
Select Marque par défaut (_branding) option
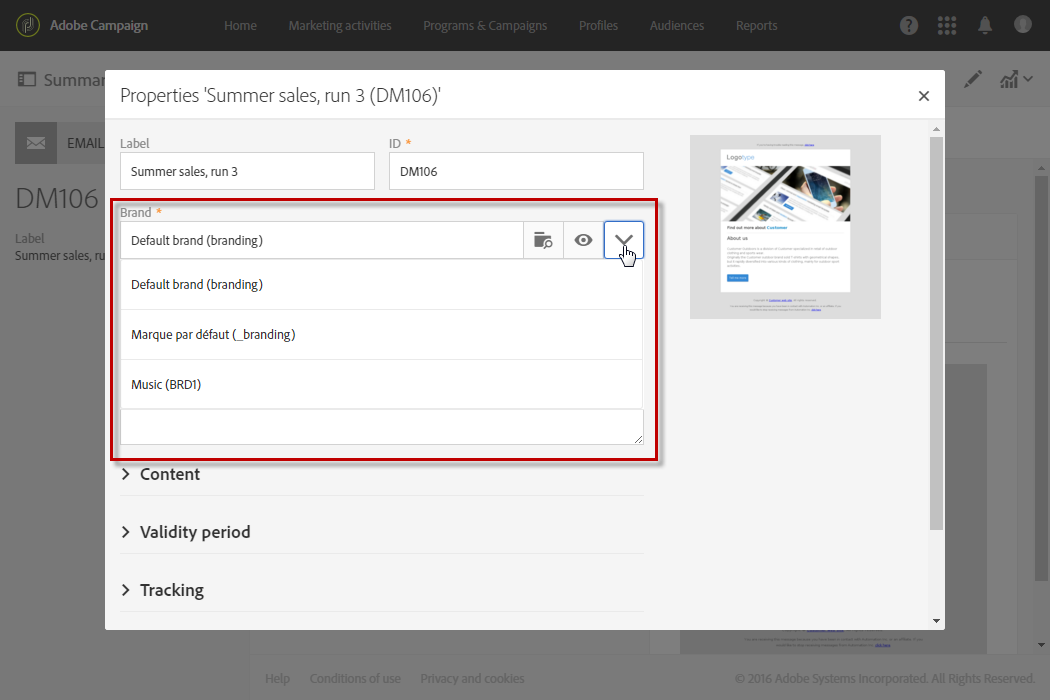pos(381,334)
